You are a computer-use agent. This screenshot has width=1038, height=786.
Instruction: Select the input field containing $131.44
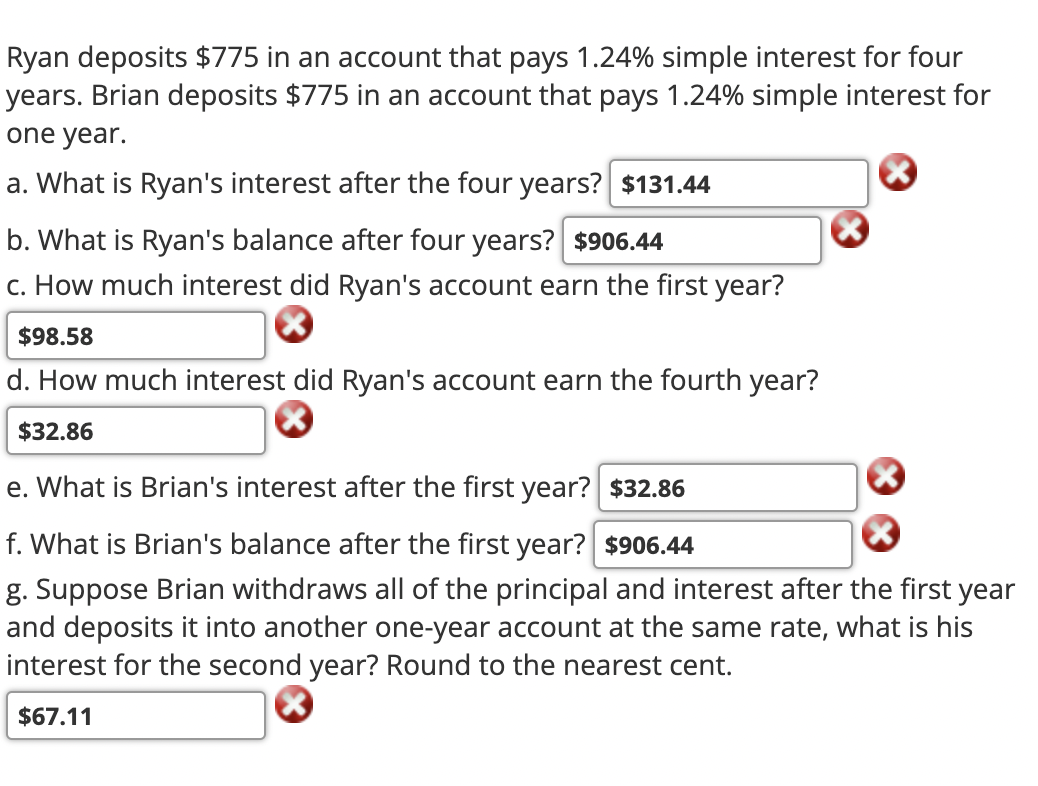point(738,183)
